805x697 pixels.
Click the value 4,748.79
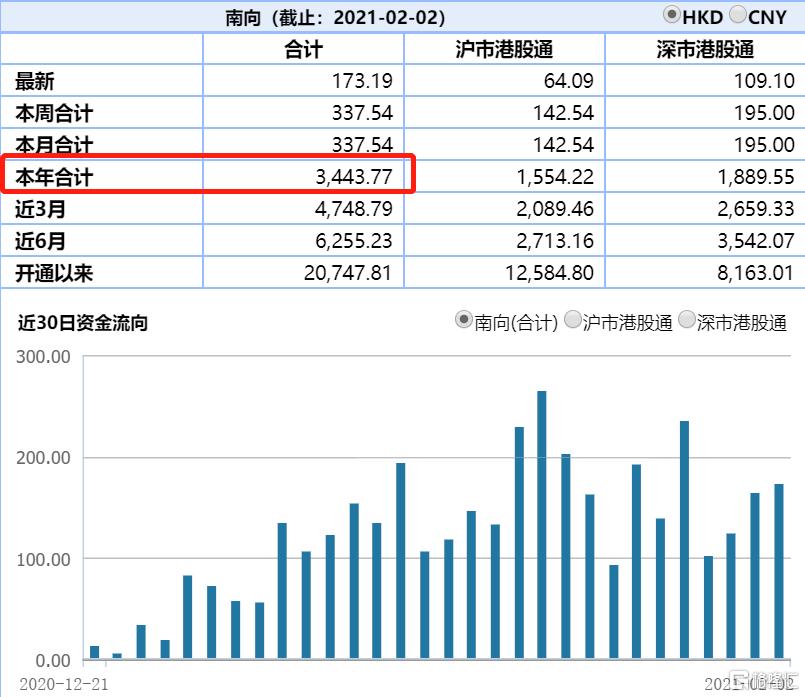tap(354, 209)
